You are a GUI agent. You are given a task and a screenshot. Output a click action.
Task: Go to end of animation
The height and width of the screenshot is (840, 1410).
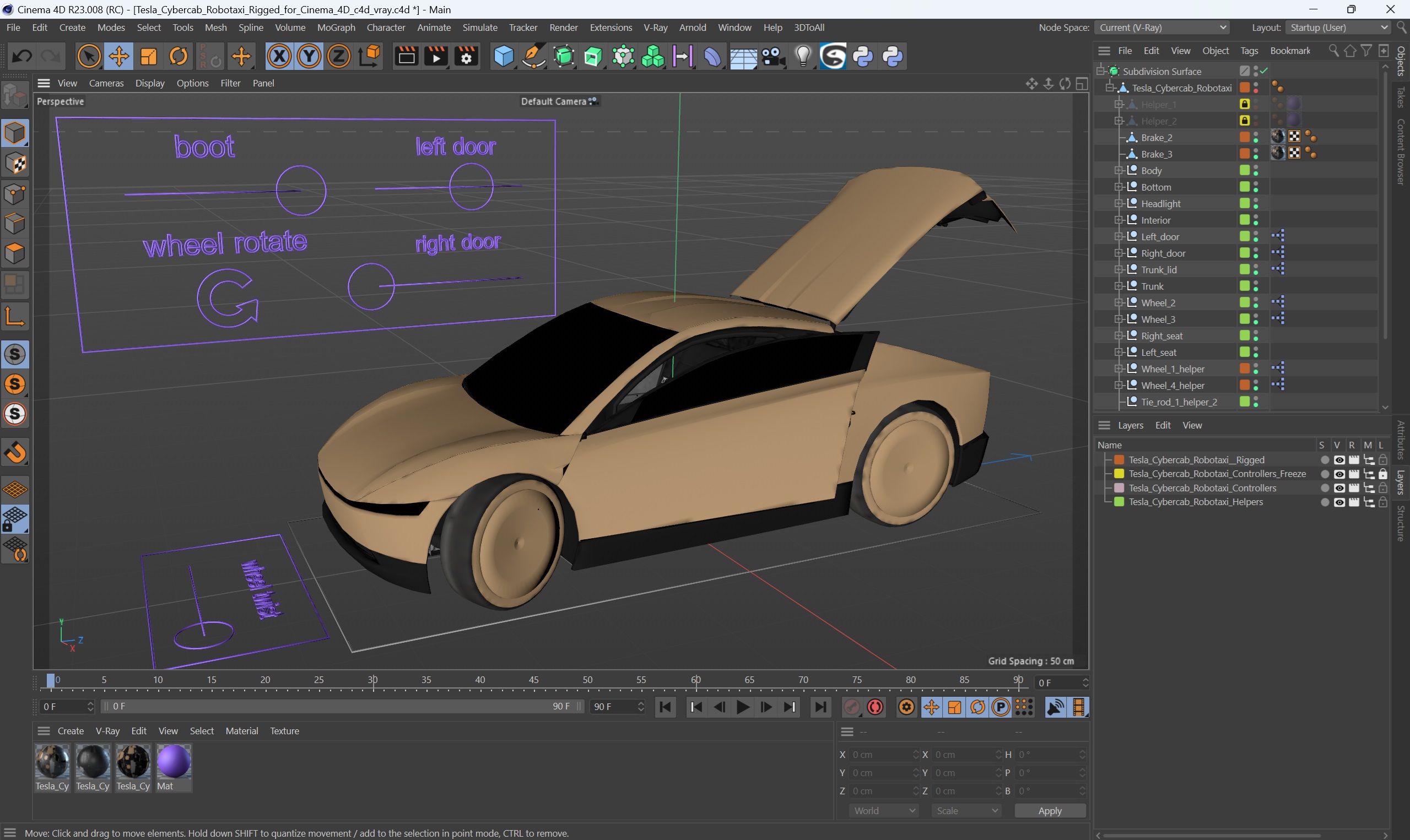[x=821, y=707]
